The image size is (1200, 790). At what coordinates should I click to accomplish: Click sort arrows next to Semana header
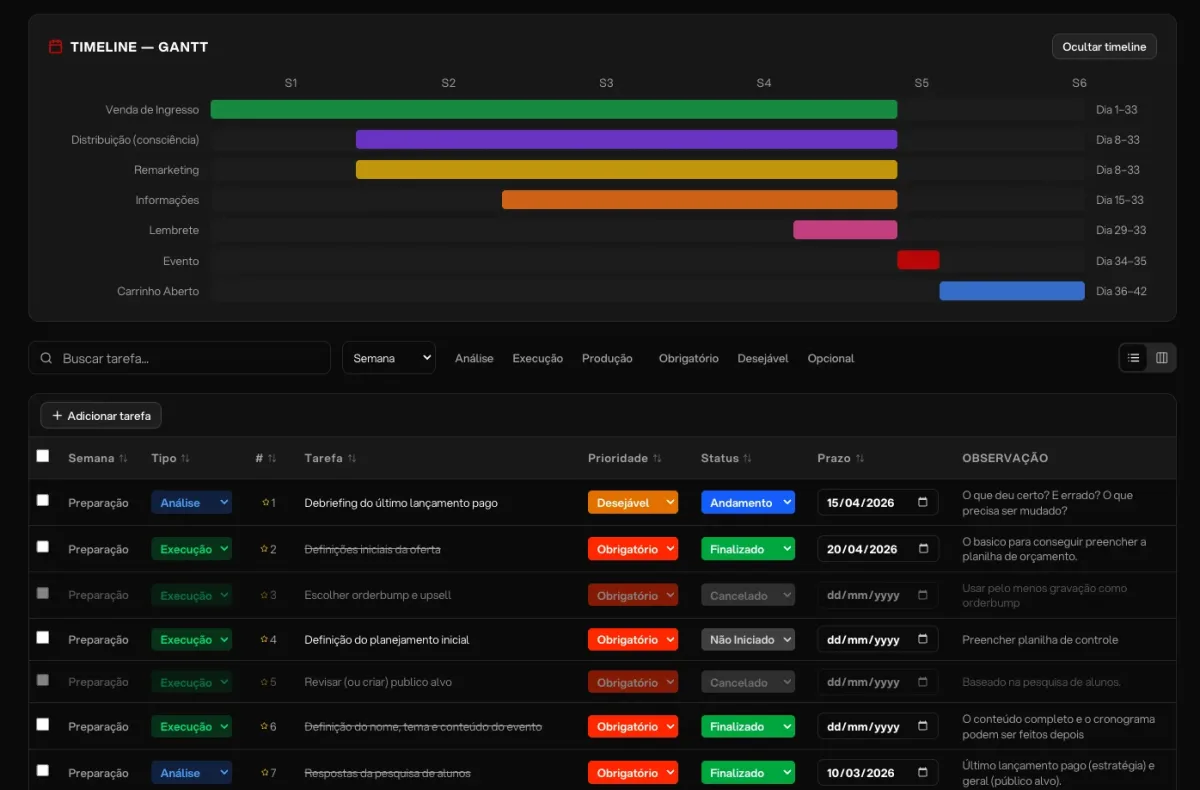click(x=123, y=458)
